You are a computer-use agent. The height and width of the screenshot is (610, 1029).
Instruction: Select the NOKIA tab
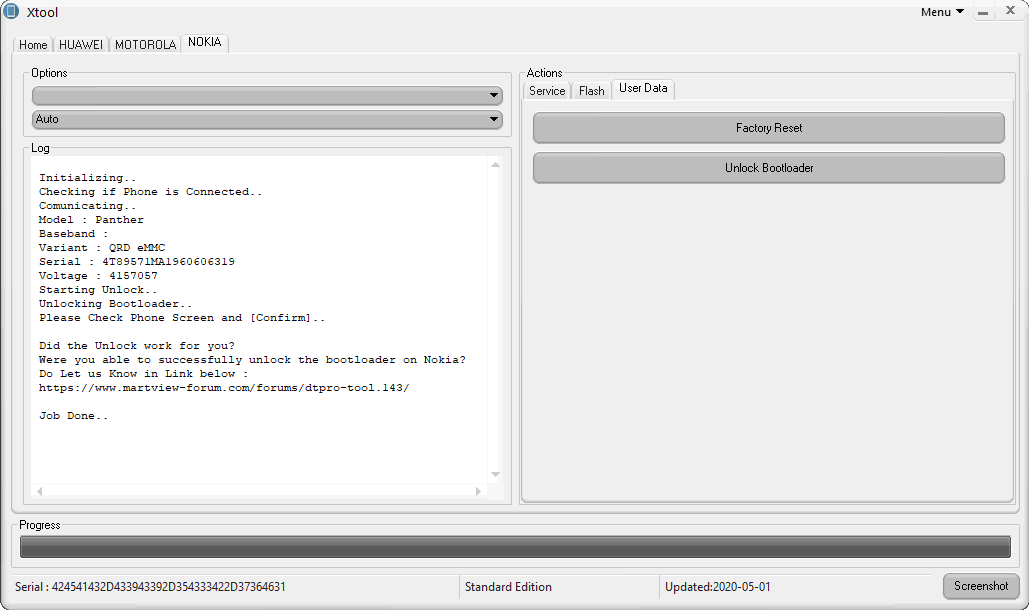(x=205, y=43)
